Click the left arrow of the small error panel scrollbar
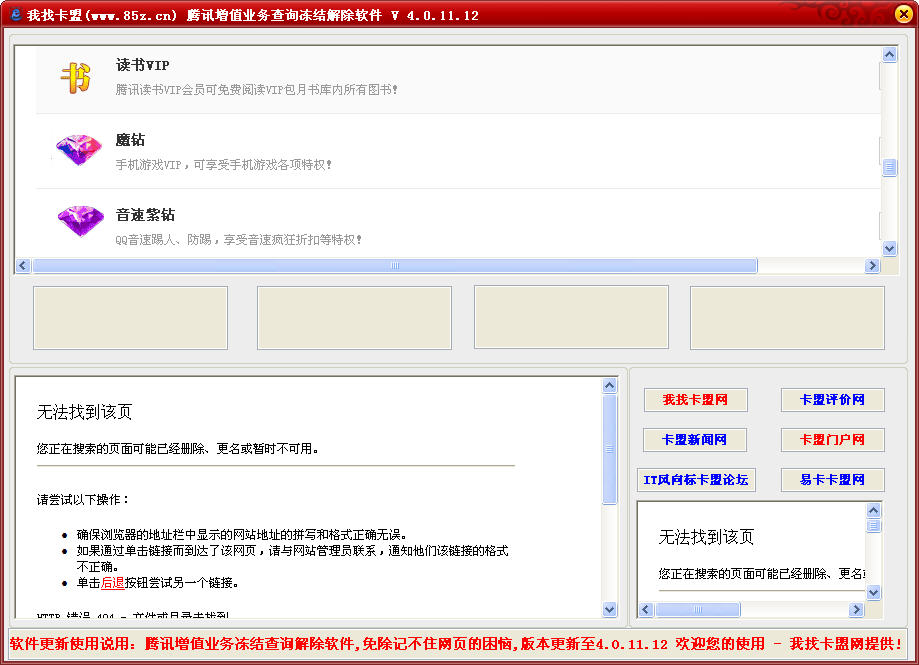 tap(646, 609)
